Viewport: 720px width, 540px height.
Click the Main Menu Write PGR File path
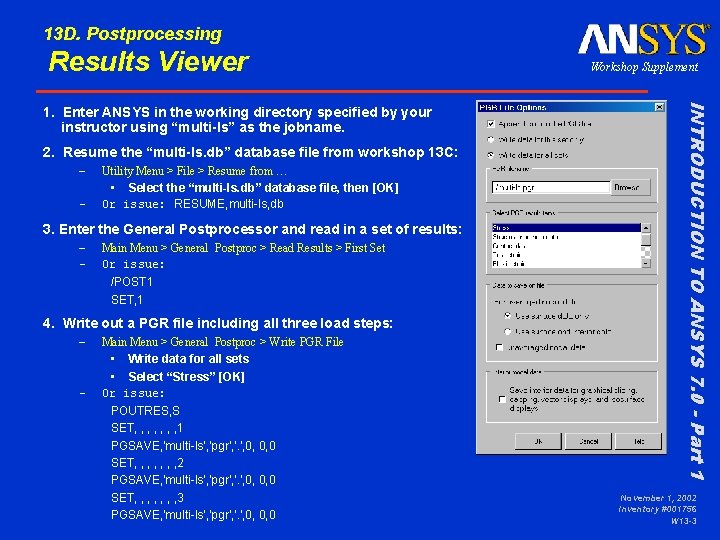[222, 342]
